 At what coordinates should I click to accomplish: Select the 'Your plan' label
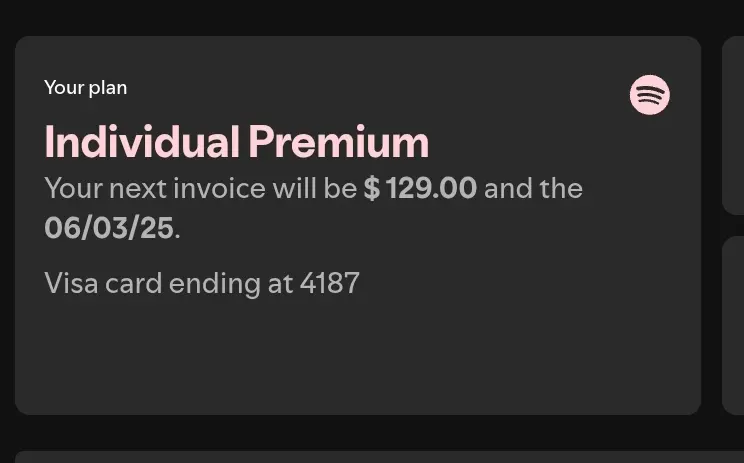coord(85,88)
